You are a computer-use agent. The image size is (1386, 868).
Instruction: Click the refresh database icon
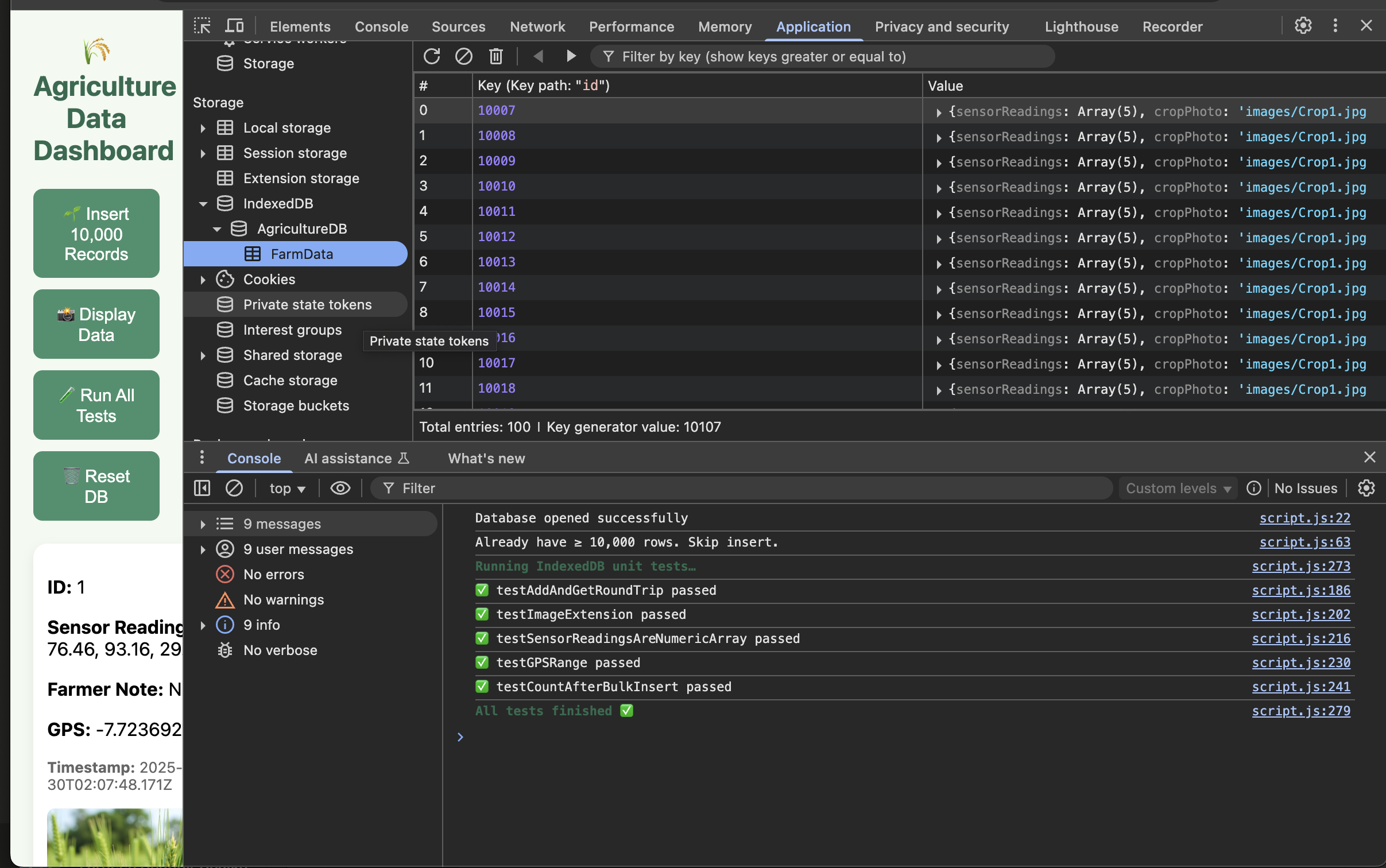coord(432,56)
